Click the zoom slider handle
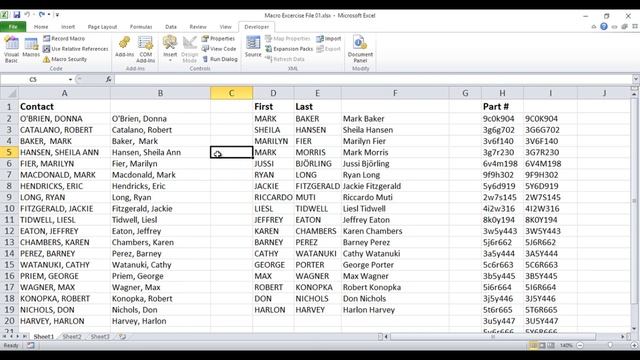The image size is (640, 360). click(x=610, y=346)
